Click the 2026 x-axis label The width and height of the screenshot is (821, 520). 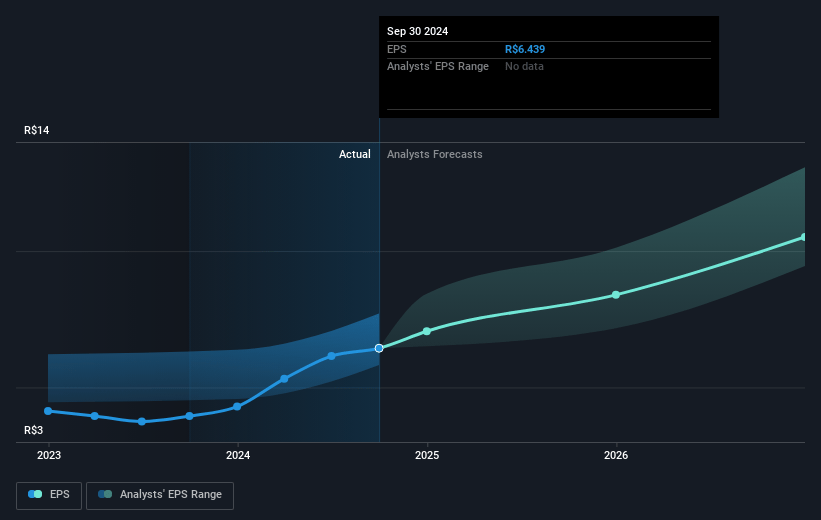point(616,456)
